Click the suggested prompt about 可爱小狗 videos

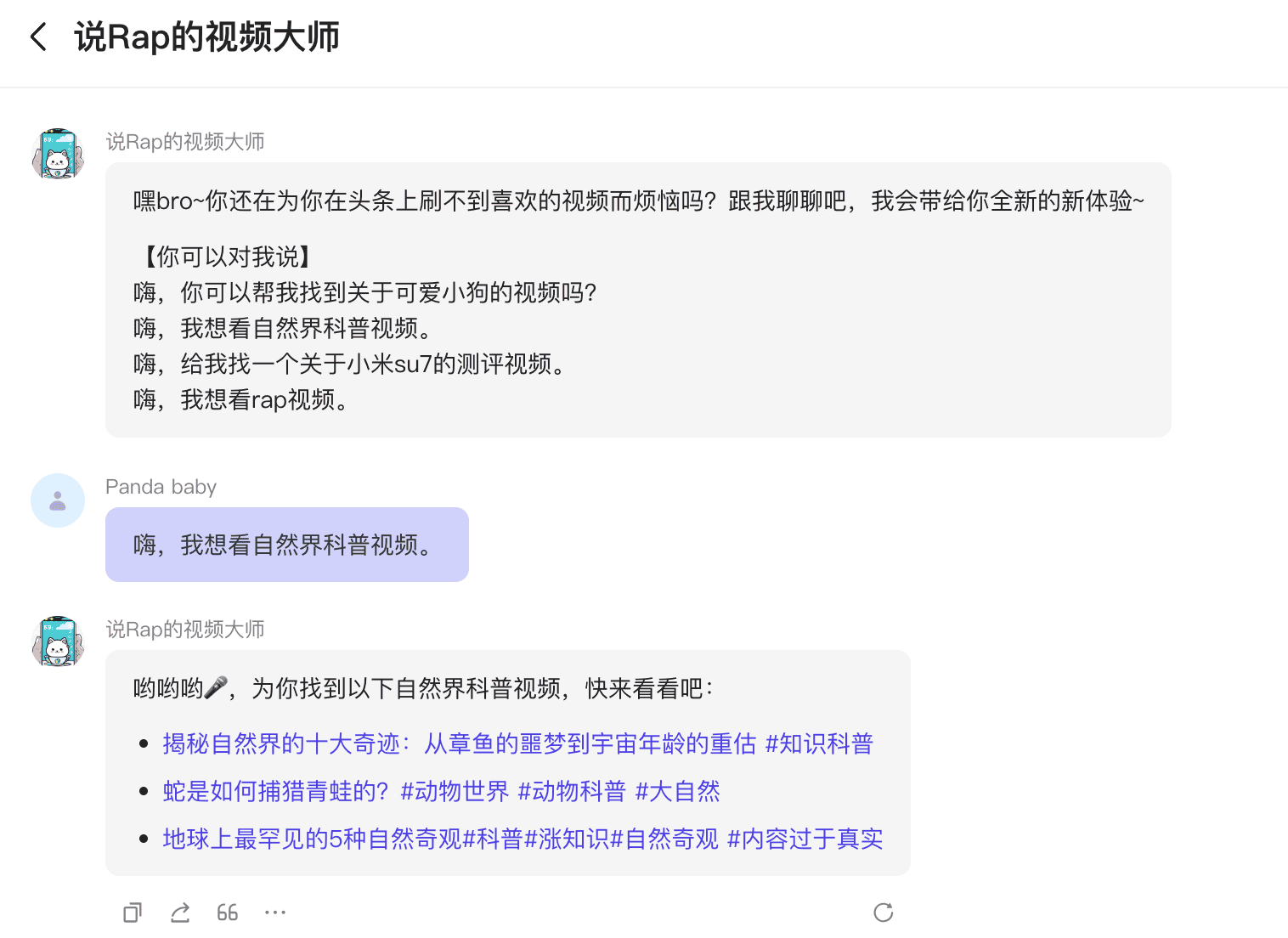pyautogui.click(x=365, y=293)
